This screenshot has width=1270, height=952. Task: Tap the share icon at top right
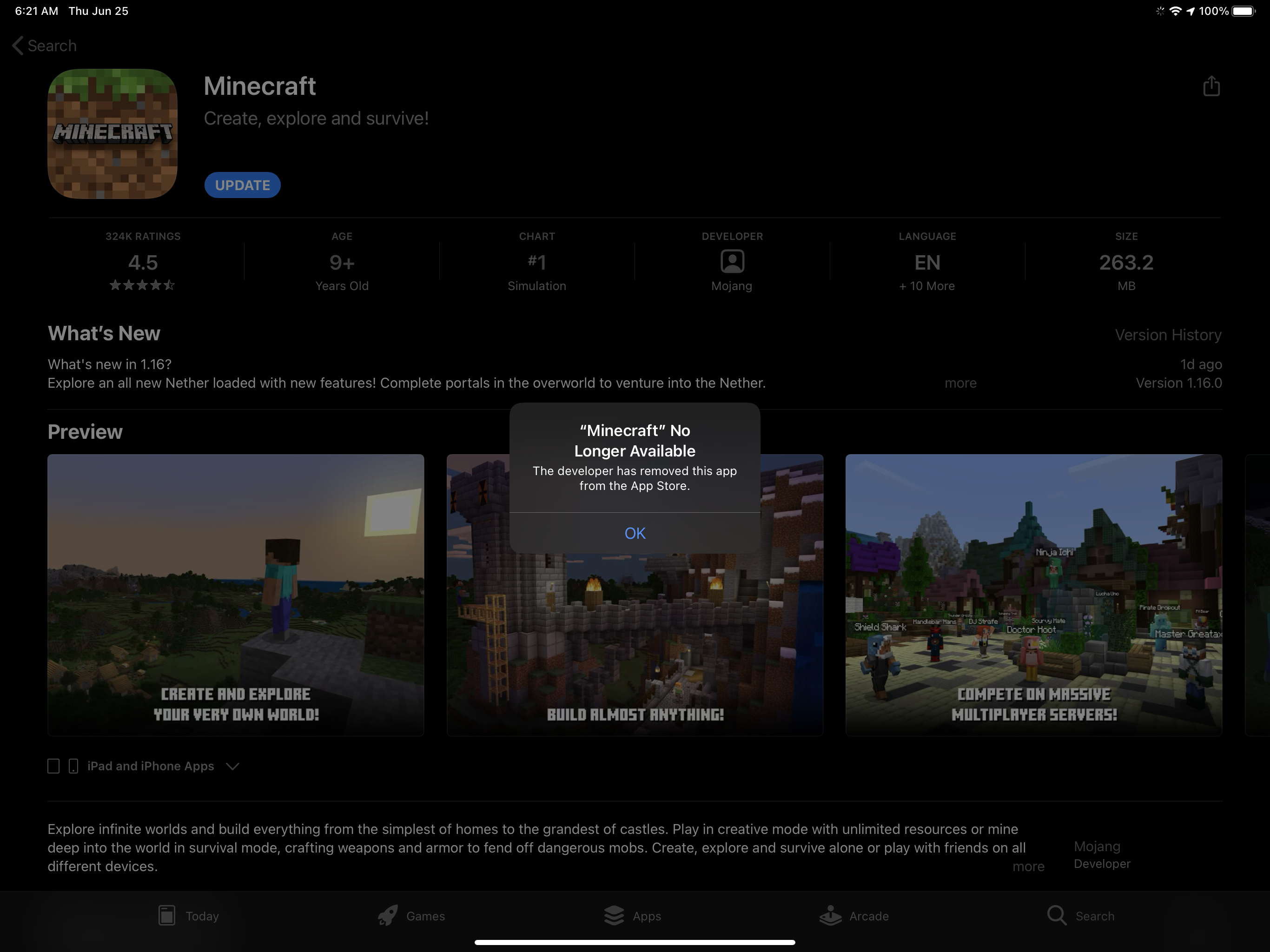click(x=1211, y=86)
